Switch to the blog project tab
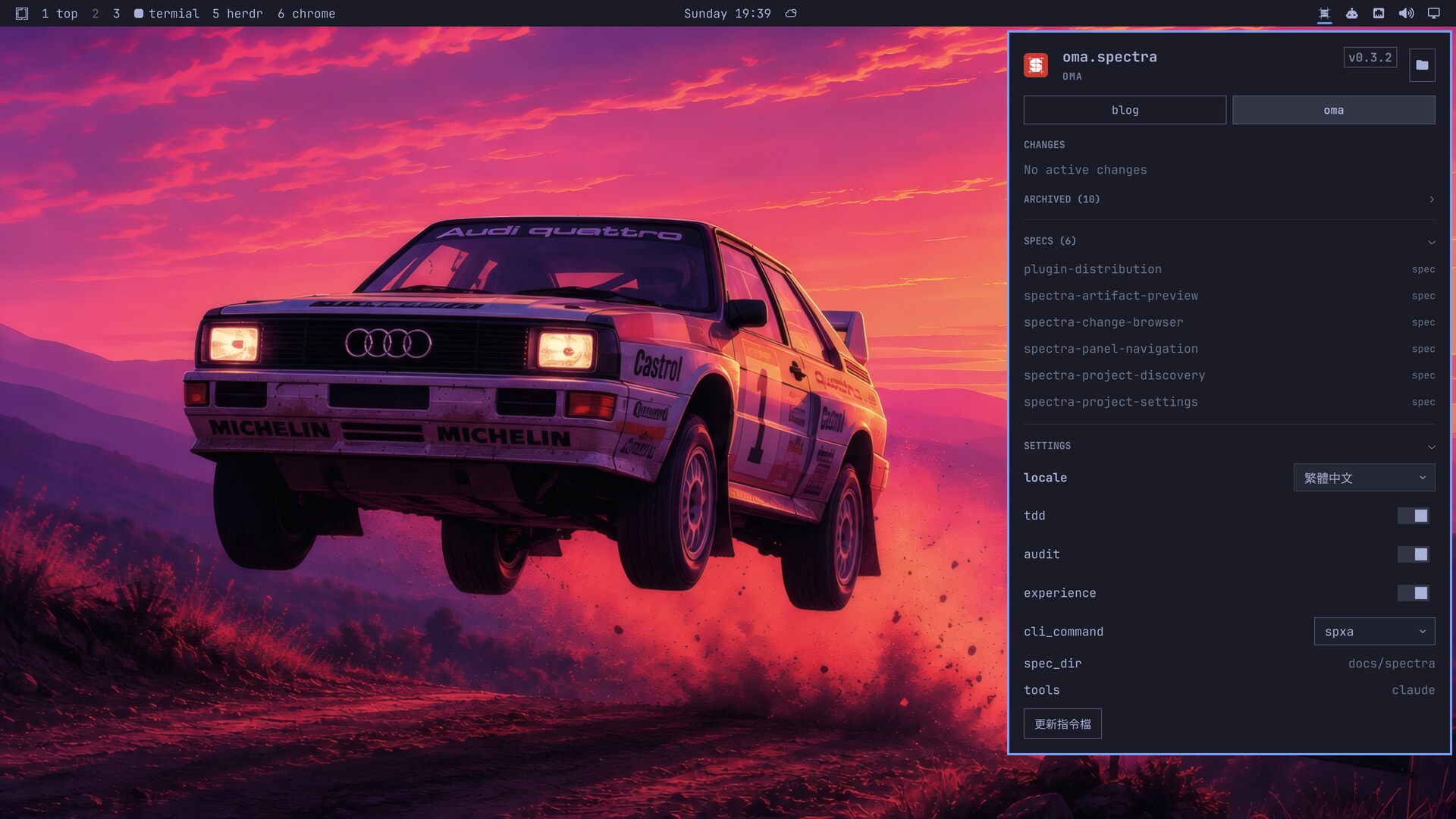This screenshot has height=819, width=1456. point(1125,110)
